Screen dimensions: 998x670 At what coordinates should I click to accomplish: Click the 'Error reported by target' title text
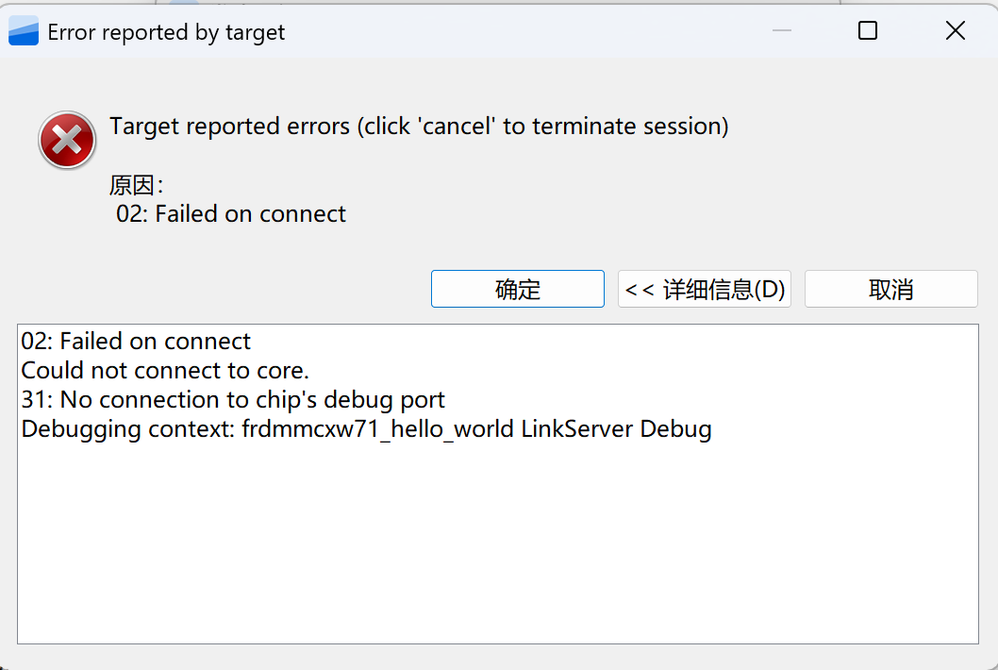(x=166, y=32)
